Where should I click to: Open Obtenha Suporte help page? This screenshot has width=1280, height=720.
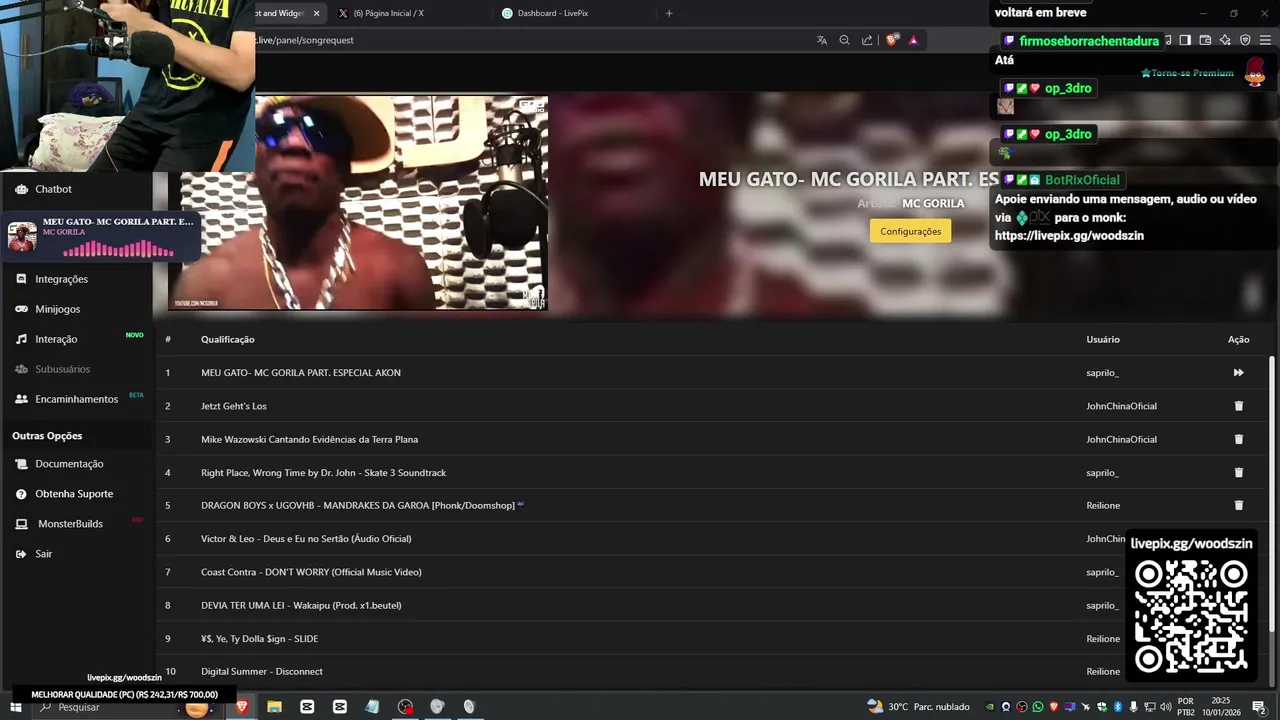pos(74,494)
